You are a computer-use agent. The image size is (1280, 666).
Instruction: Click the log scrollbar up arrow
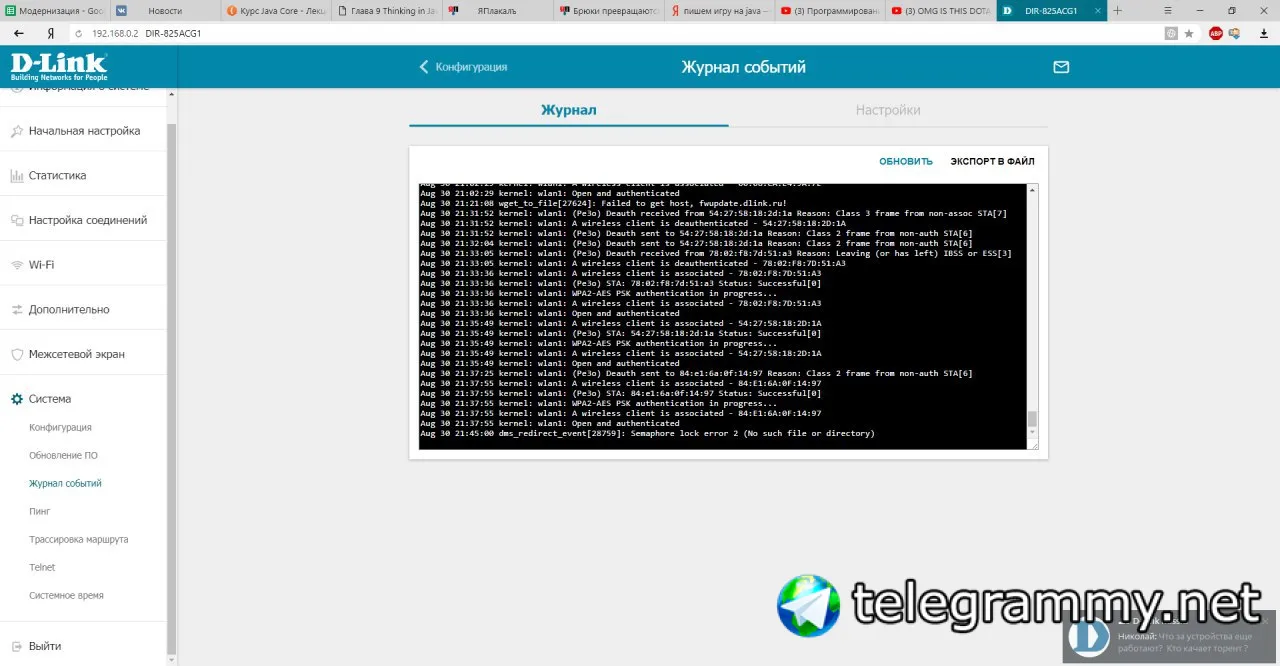point(1033,189)
